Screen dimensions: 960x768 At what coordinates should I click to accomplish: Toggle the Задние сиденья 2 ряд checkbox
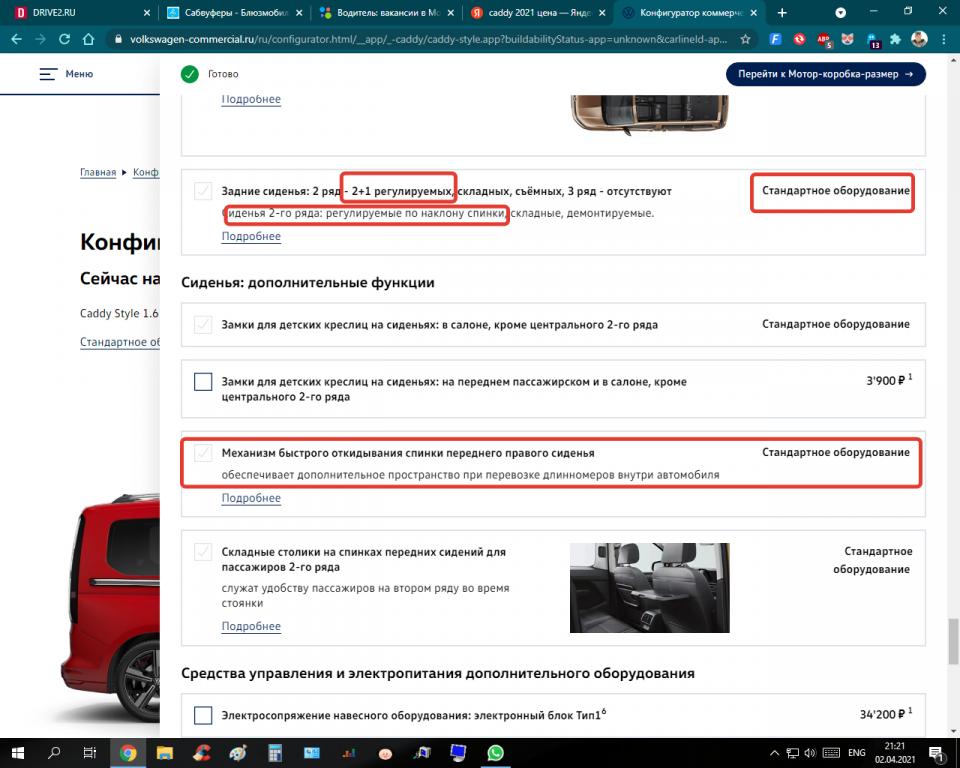(203, 190)
